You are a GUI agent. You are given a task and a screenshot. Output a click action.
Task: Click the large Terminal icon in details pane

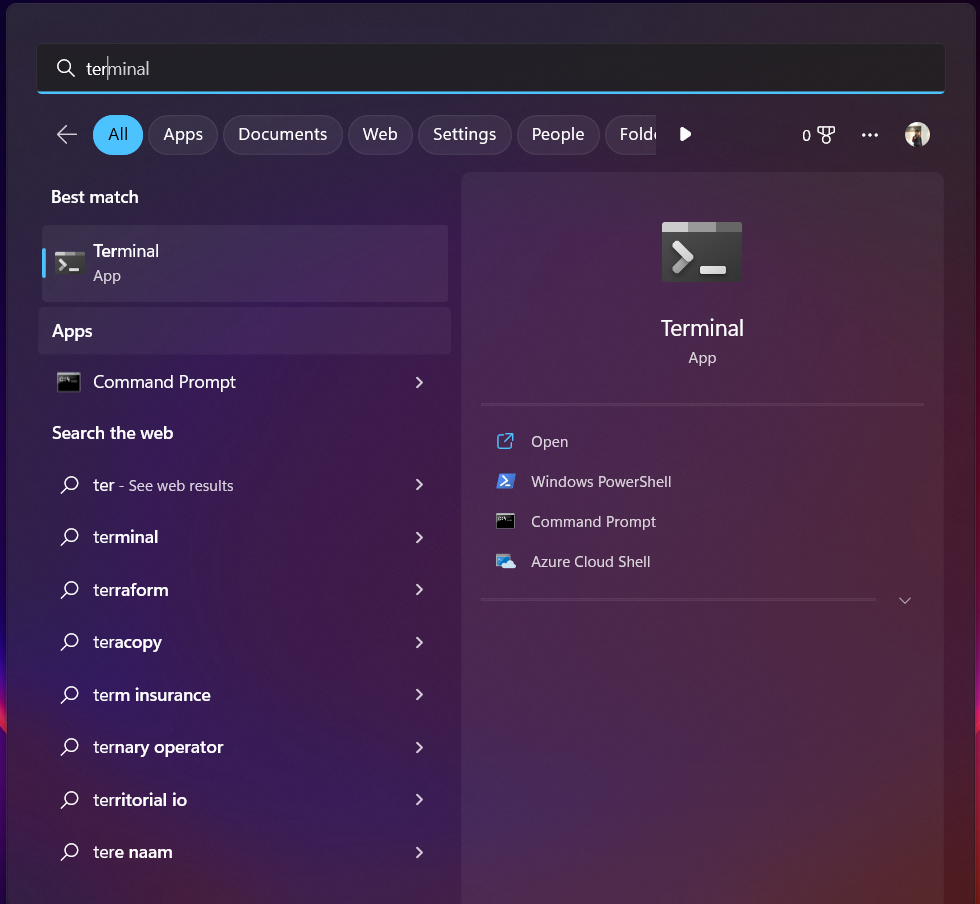point(702,252)
